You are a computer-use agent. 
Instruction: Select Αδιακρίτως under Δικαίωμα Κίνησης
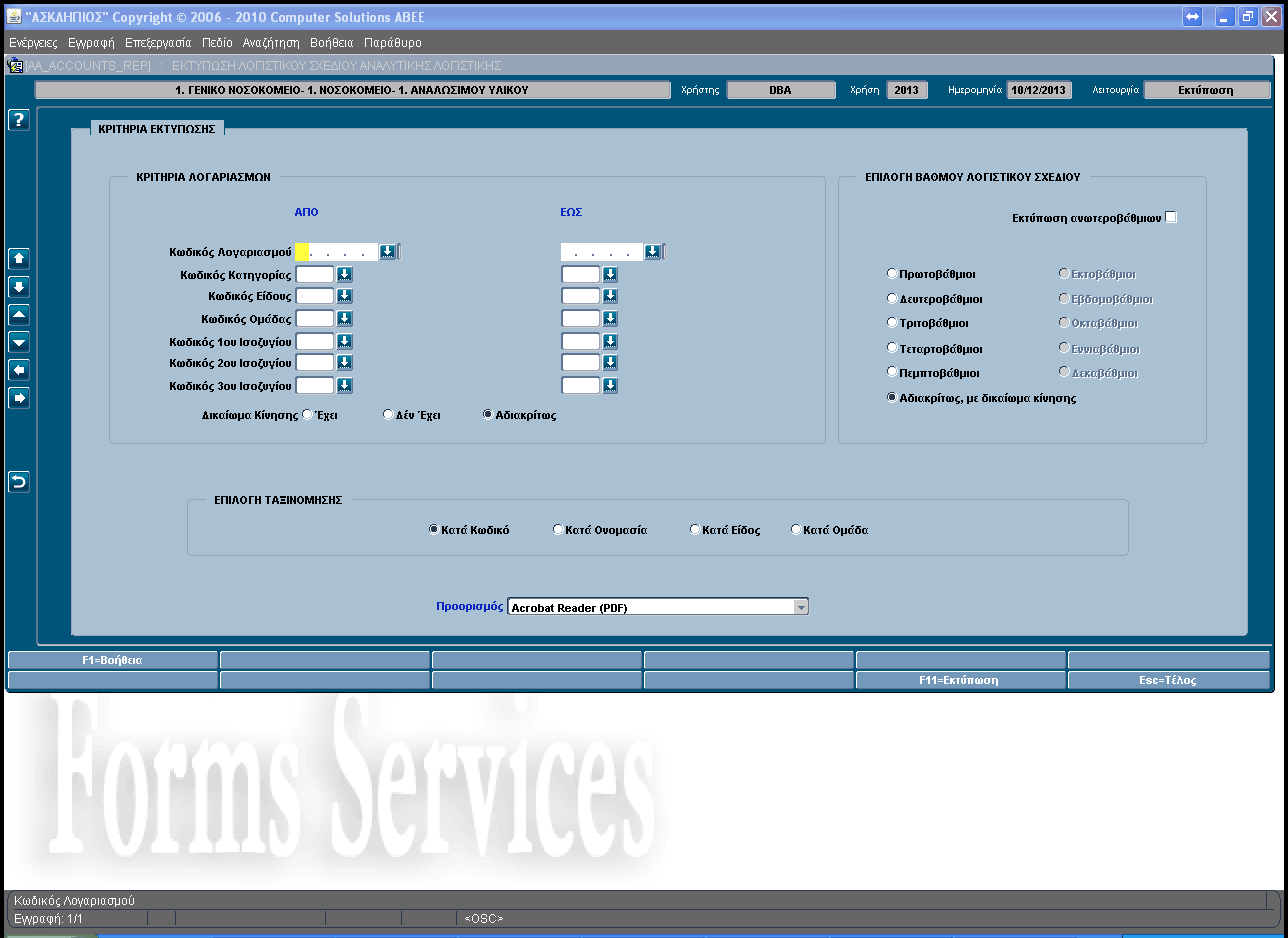pyautogui.click(x=488, y=415)
